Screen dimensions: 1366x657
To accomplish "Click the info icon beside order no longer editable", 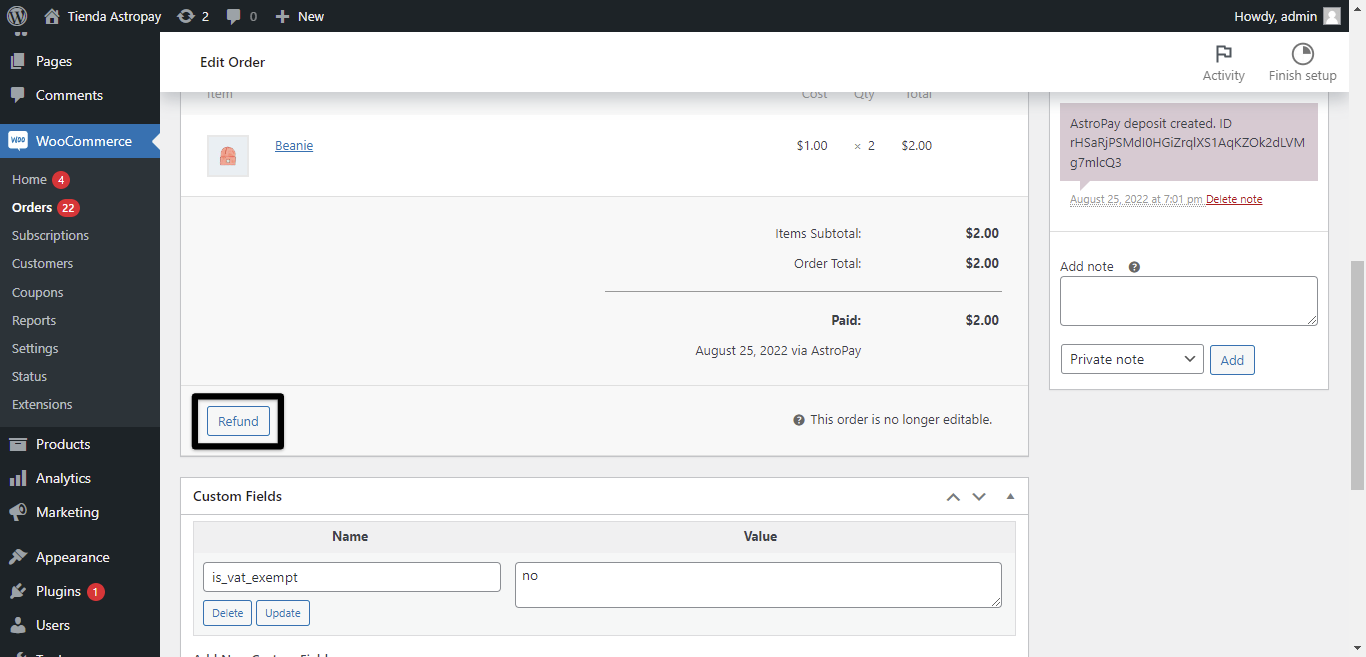I will [x=799, y=420].
